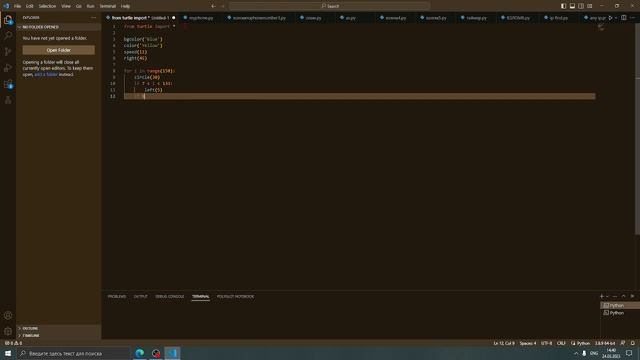The height and width of the screenshot is (360, 640).
Task: Open Microsoft Edge from taskbar
Action: [x=140, y=353]
